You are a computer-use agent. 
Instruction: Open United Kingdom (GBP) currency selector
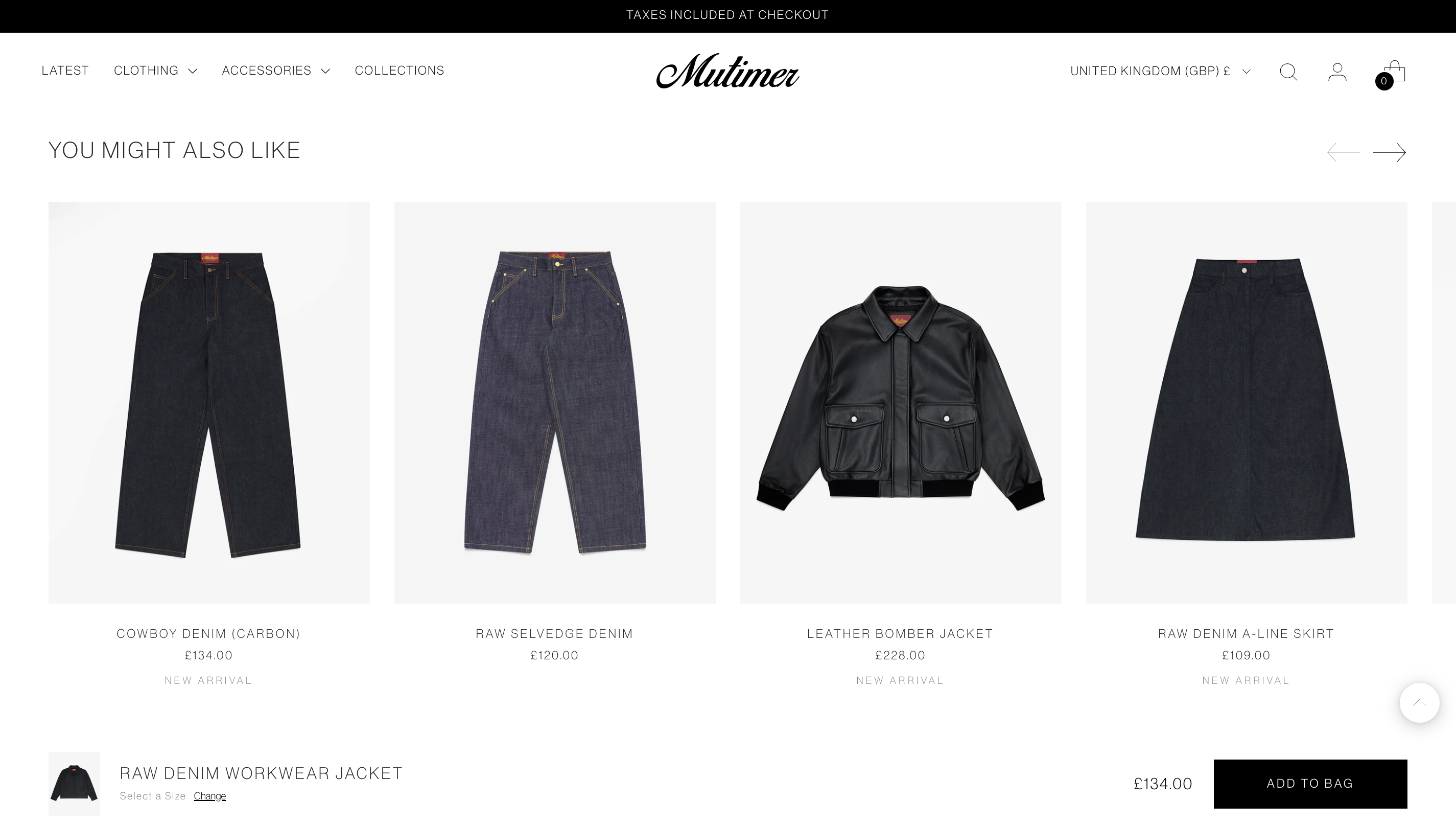point(1160,71)
